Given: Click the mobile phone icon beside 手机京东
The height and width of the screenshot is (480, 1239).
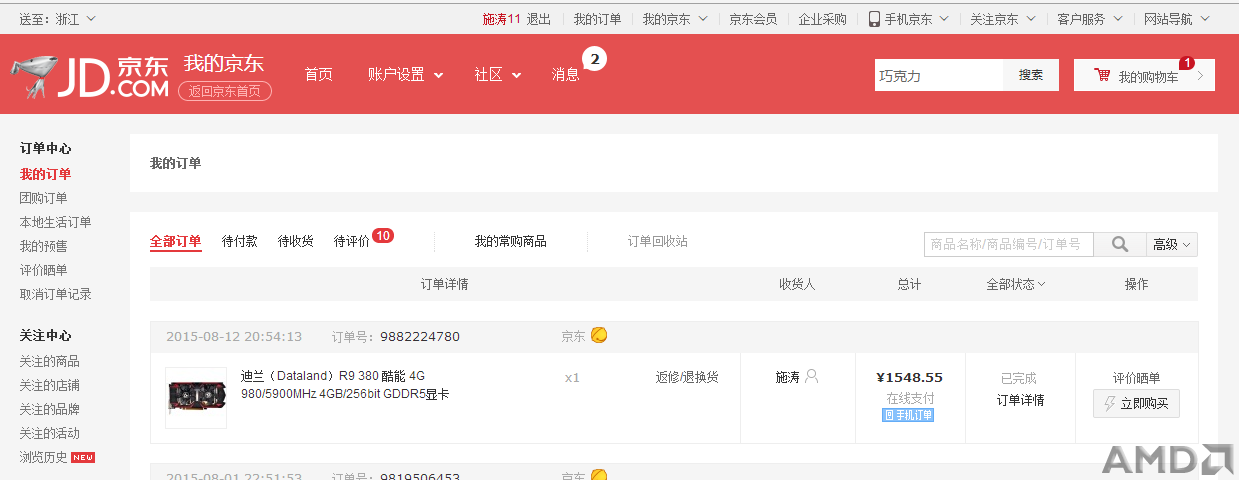Looking at the screenshot, I should 874,19.
